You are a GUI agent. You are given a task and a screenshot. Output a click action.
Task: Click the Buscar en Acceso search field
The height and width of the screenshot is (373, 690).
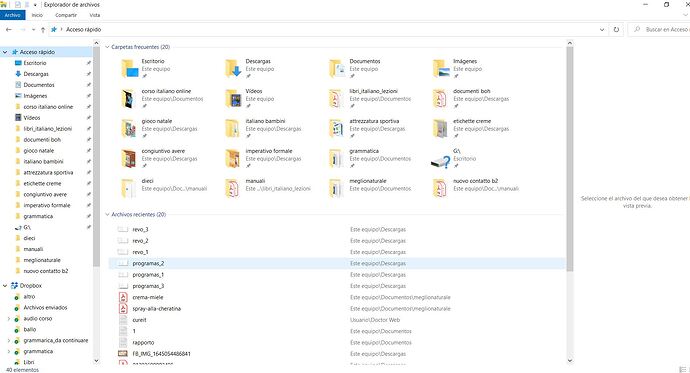pos(659,29)
